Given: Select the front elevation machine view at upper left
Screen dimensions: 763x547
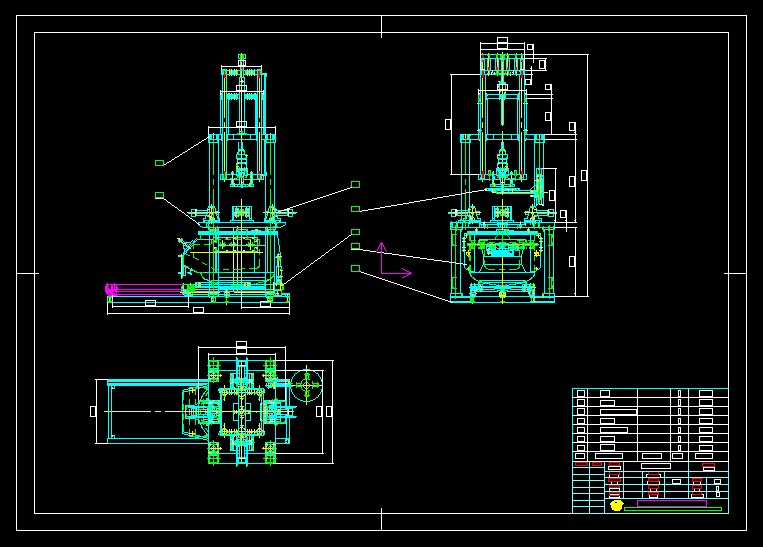Looking at the screenshot, I should [199, 184].
